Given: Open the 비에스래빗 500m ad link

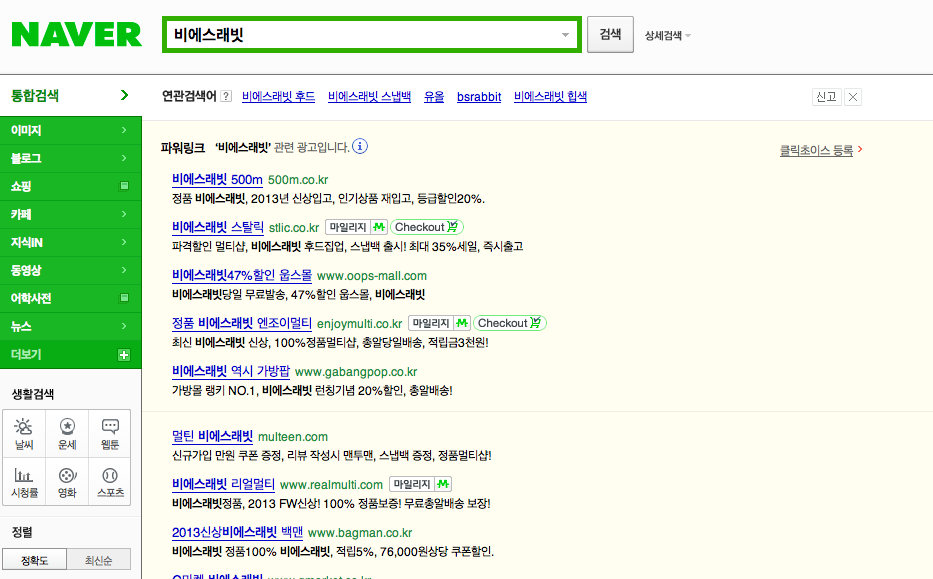Looking at the screenshot, I should click(x=217, y=179).
